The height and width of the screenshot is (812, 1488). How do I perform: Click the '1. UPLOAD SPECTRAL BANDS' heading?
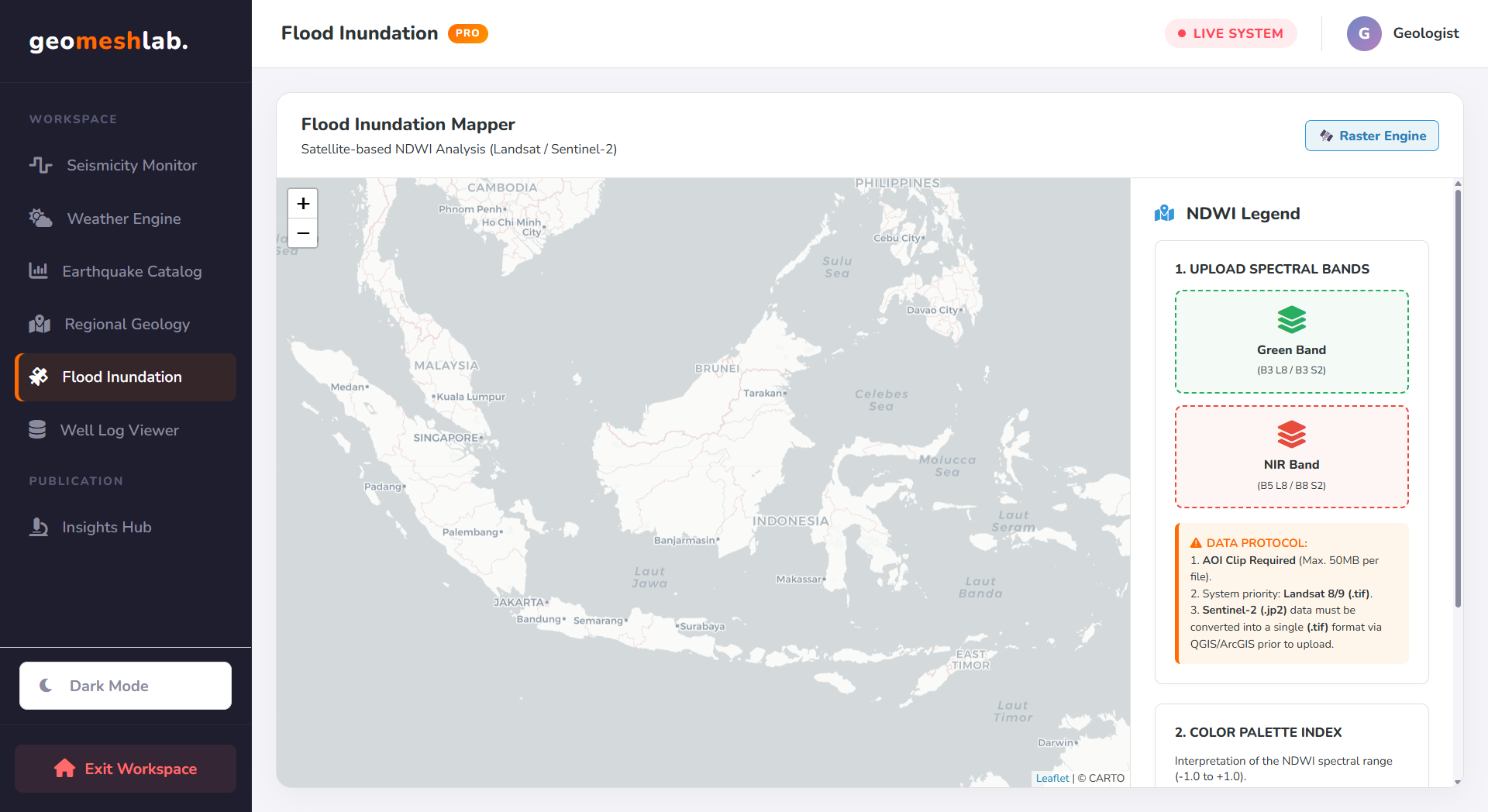[1272, 269]
